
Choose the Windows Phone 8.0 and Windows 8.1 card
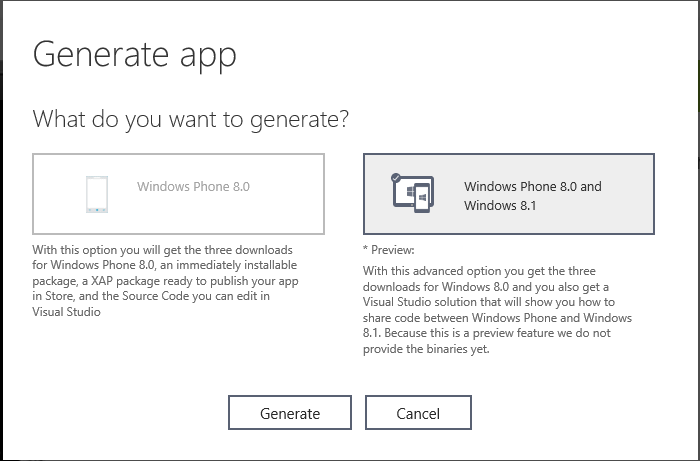coord(509,194)
